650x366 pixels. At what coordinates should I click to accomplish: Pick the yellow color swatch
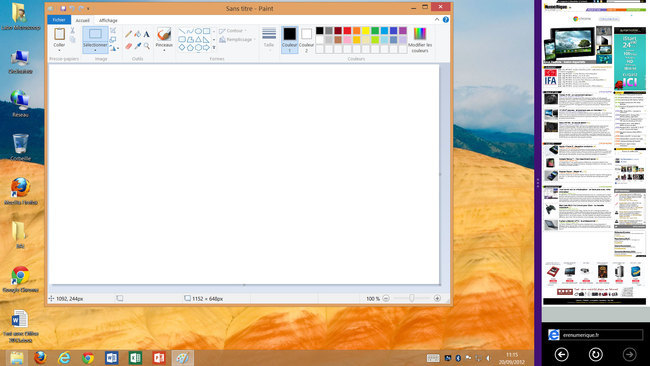pyautogui.click(x=366, y=30)
